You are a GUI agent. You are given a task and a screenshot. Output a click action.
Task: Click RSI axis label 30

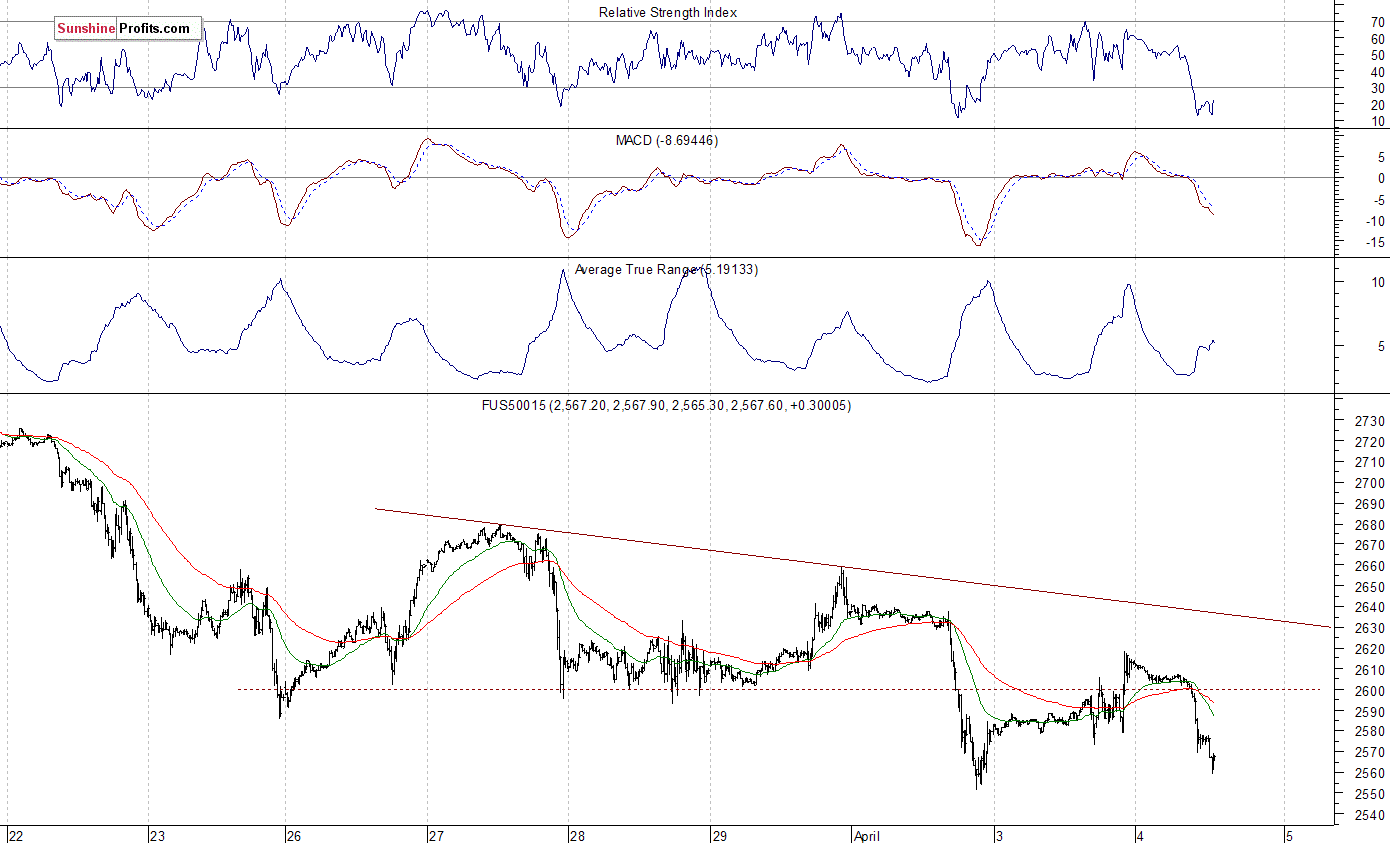point(1378,88)
